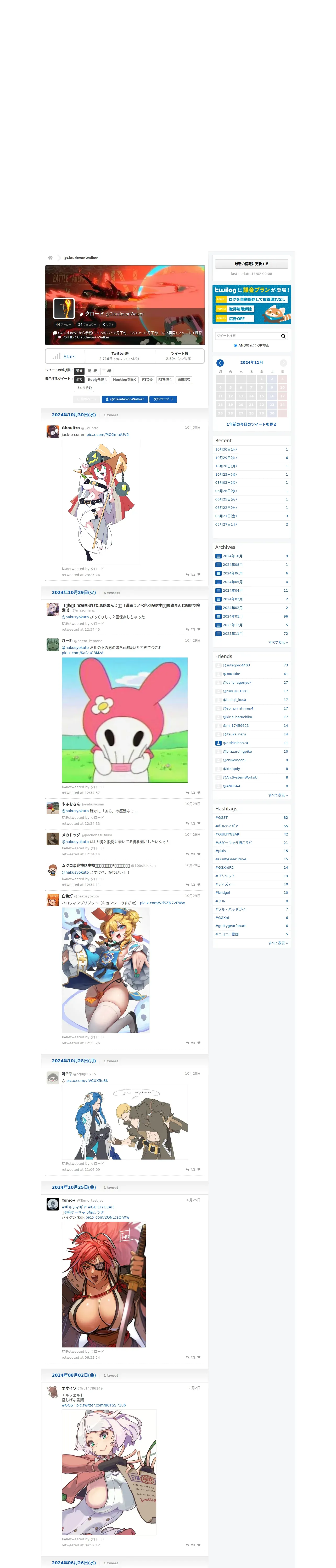336x1568 pixels.
Task: Open the @sutegoro4403 friend link
Action: pyautogui.click(x=236, y=665)
